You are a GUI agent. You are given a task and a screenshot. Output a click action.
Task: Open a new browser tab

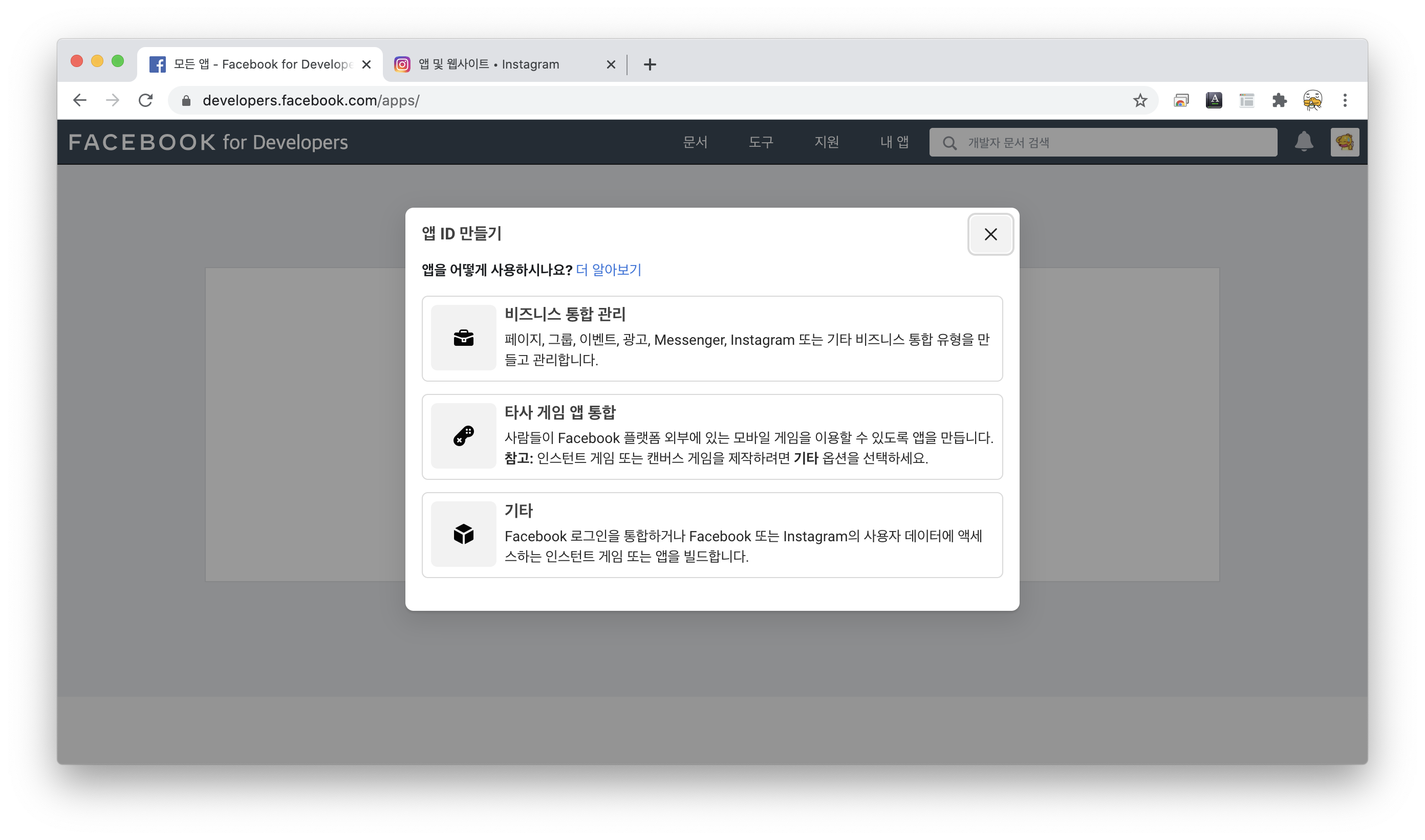650,64
